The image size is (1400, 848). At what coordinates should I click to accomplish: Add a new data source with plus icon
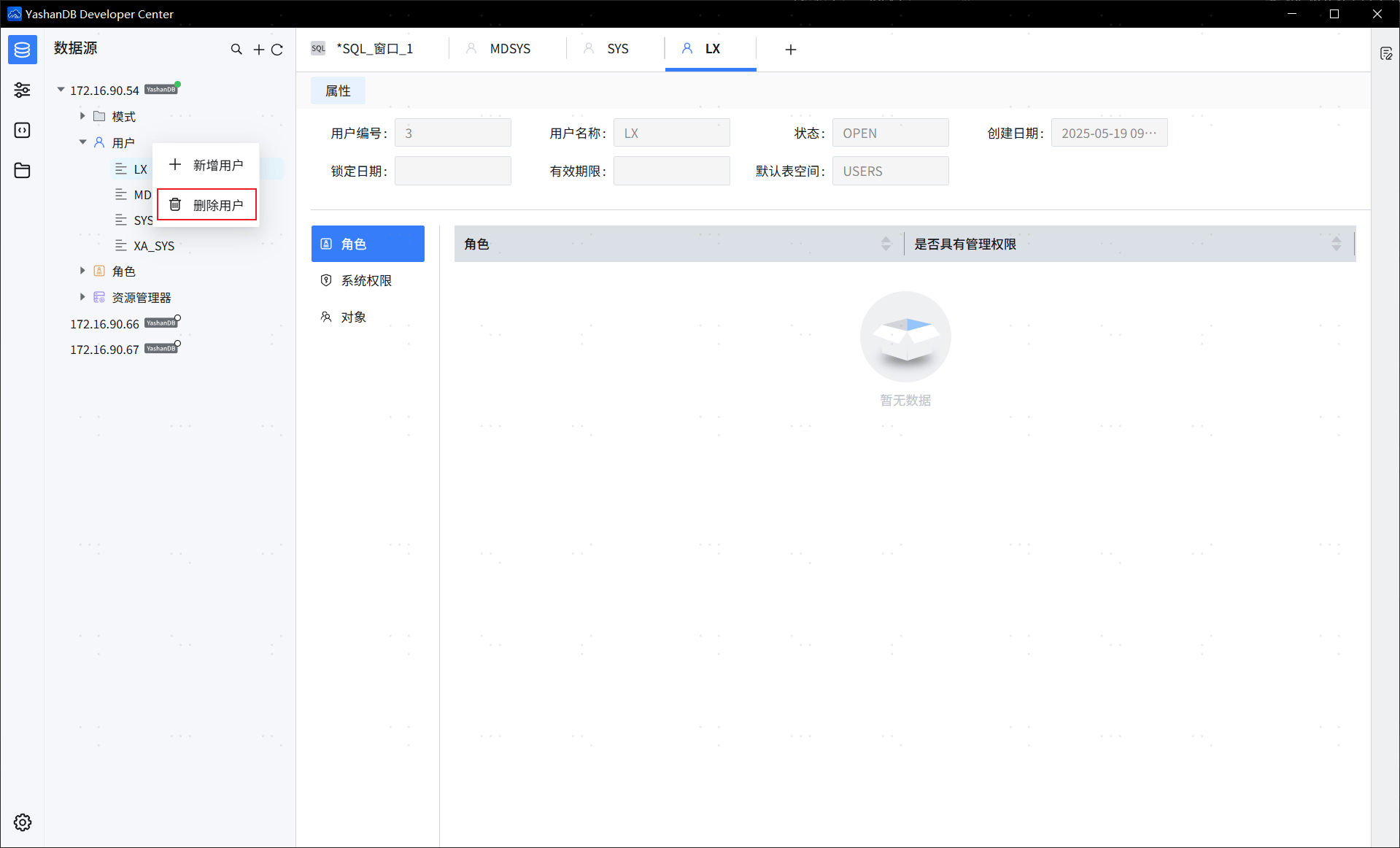tap(258, 50)
